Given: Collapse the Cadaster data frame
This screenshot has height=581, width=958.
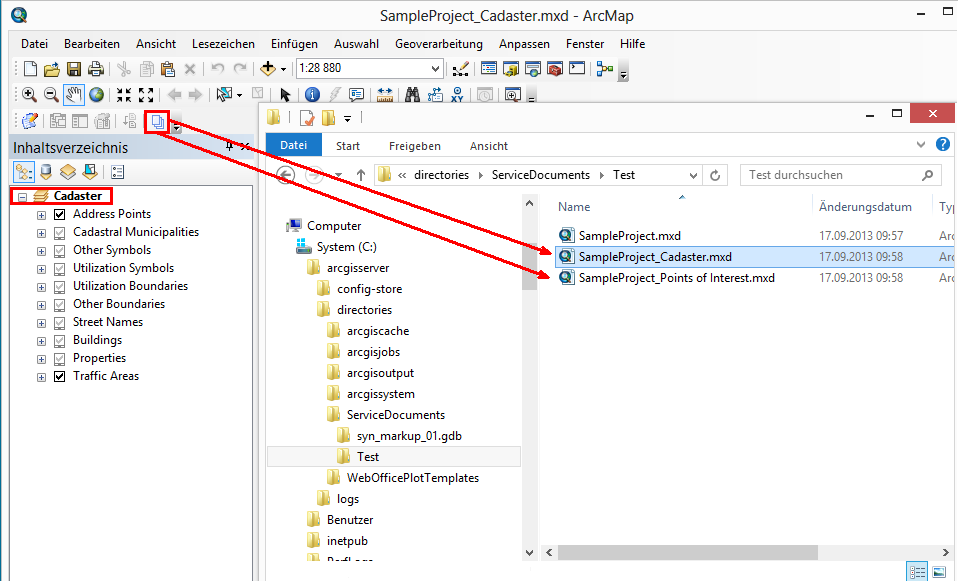Looking at the screenshot, I should point(23,195).
